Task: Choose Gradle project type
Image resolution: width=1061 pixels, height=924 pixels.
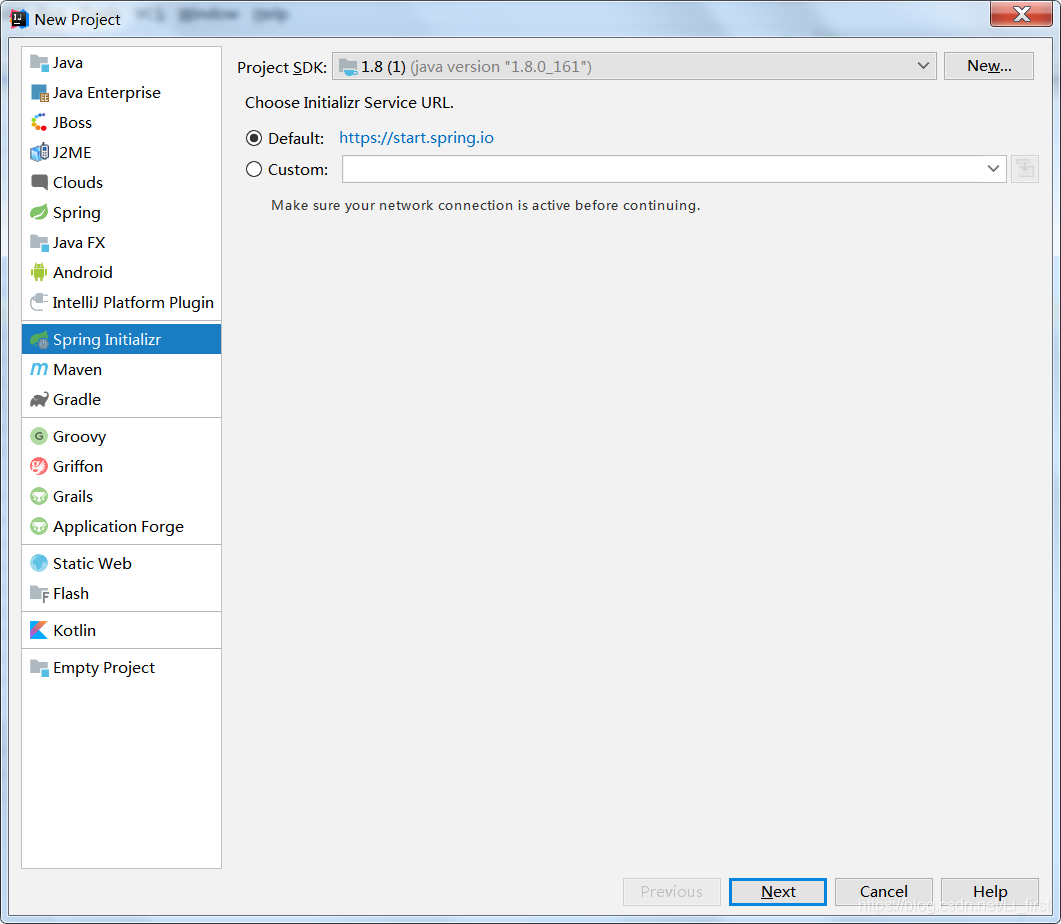Action: (x=122, y=400)
